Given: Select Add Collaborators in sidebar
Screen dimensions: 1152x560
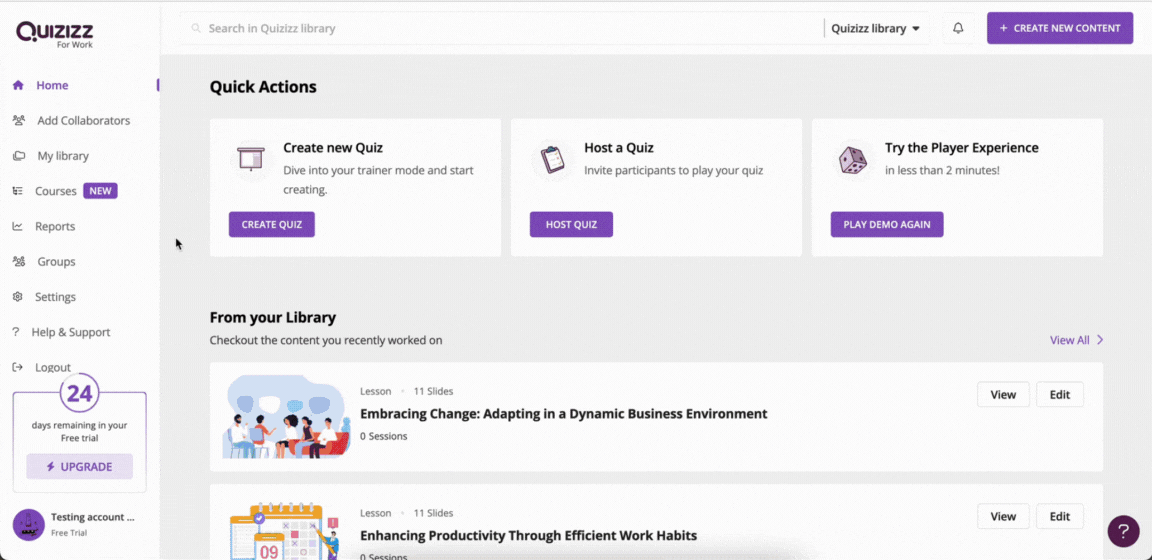Looking at the screenshot, I should pos(71,121).
